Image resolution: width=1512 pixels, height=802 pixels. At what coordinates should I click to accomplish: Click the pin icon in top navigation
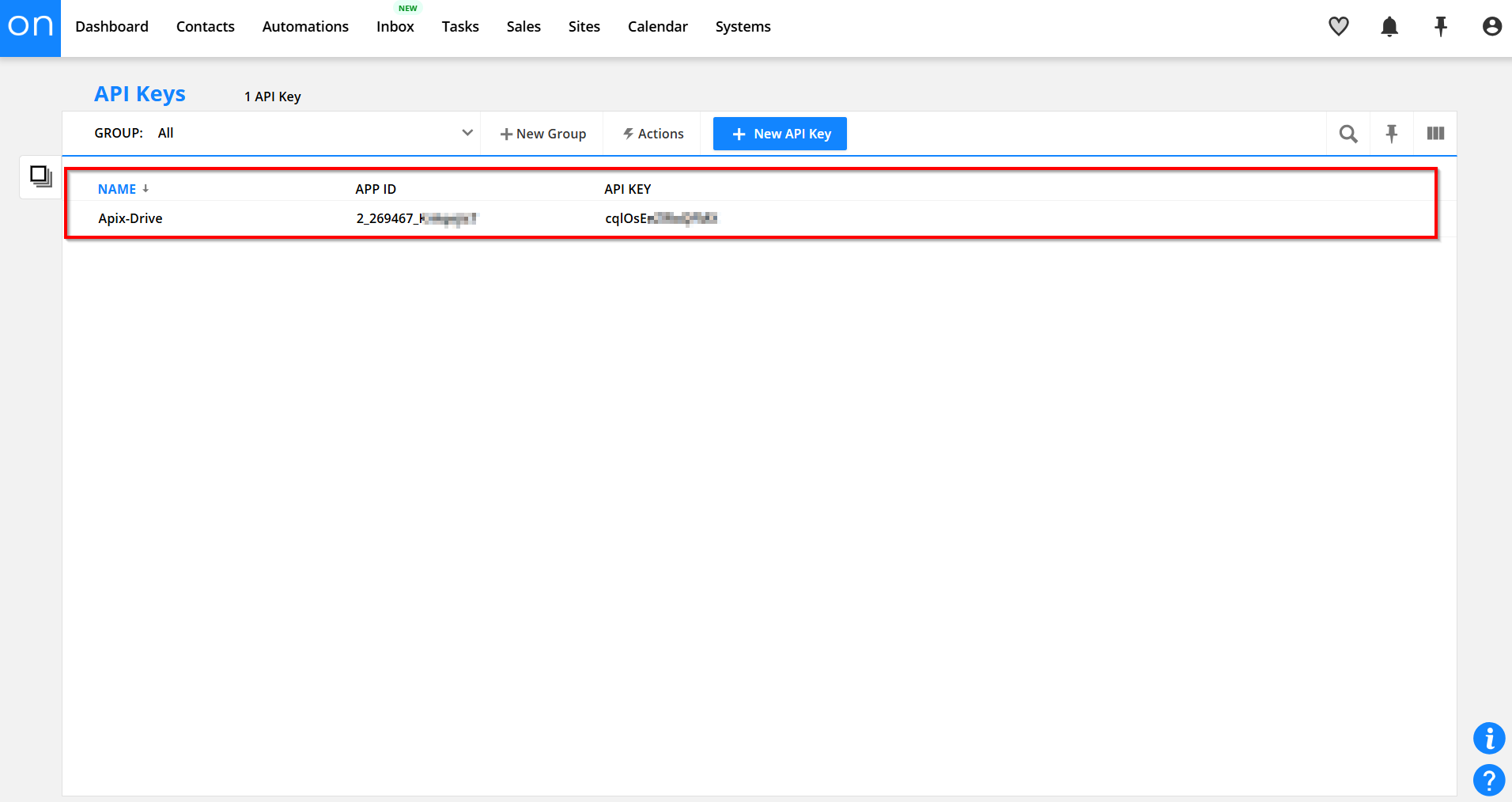[1441, 27]
